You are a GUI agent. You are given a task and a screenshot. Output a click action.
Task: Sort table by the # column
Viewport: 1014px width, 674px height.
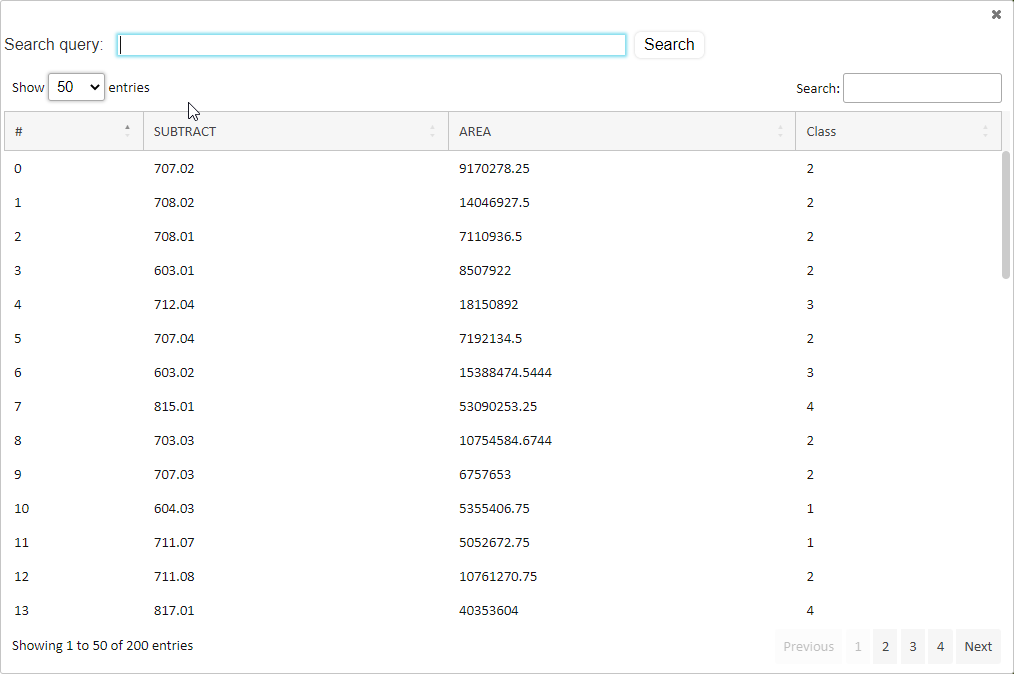(x=74, y=131)
